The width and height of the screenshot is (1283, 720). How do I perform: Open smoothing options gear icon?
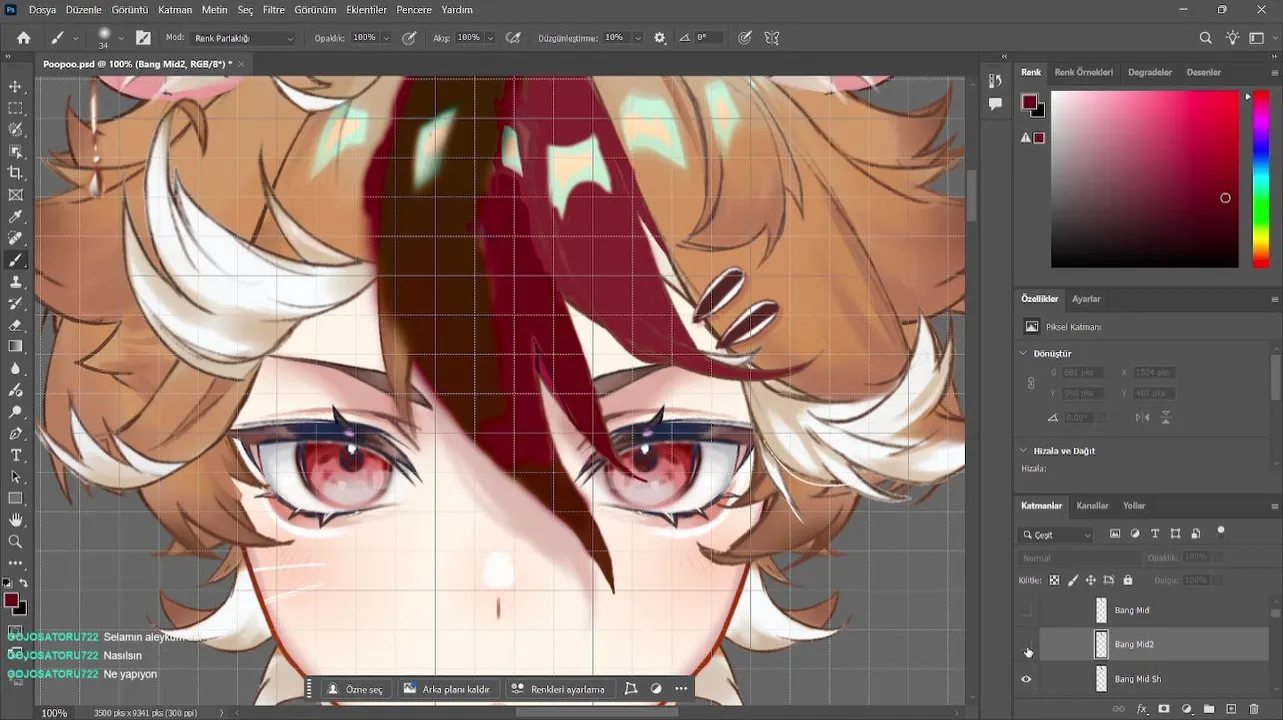coord(660,38)
